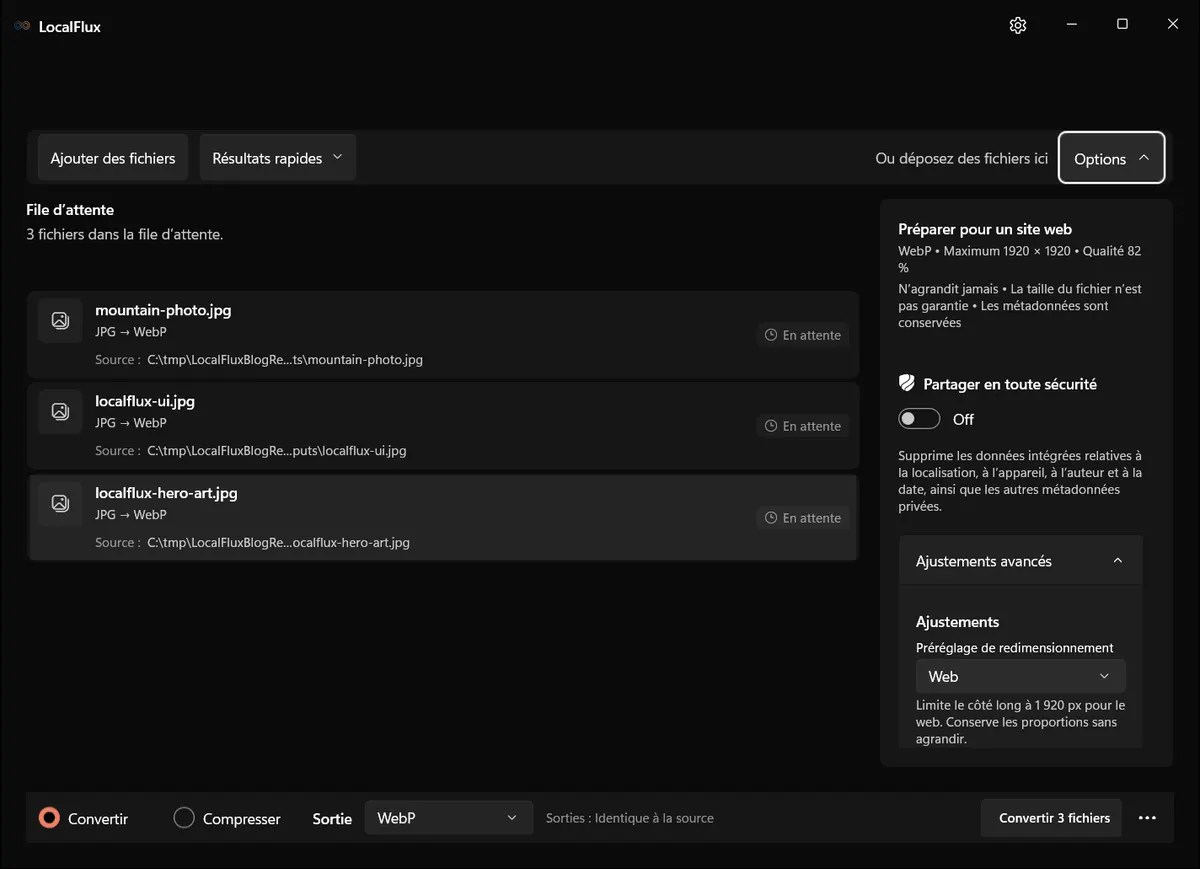The height and width of the screenshot is (869, 1200).
Task: Click the 3 fichiers dans la file d'attente text
Action: click(x=125, y=235)
